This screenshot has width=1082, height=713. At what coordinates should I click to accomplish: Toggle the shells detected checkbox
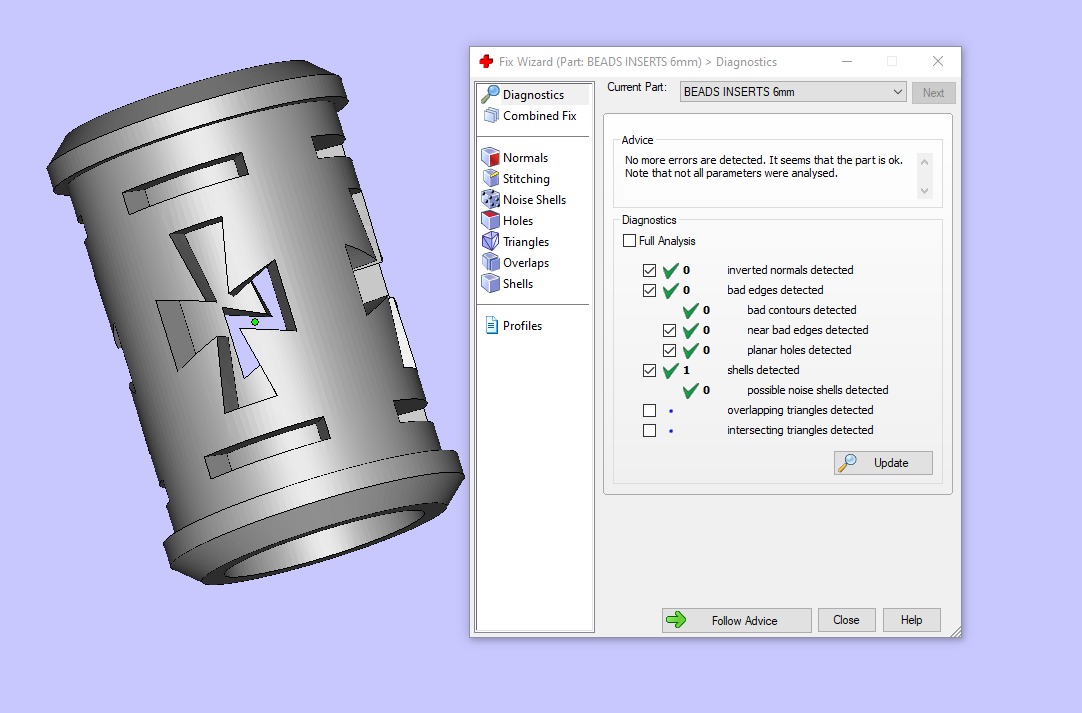[649, 370]
